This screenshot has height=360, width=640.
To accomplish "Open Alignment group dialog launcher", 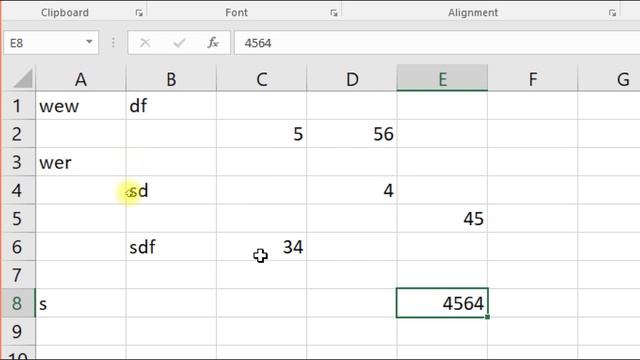I will 612,13.
